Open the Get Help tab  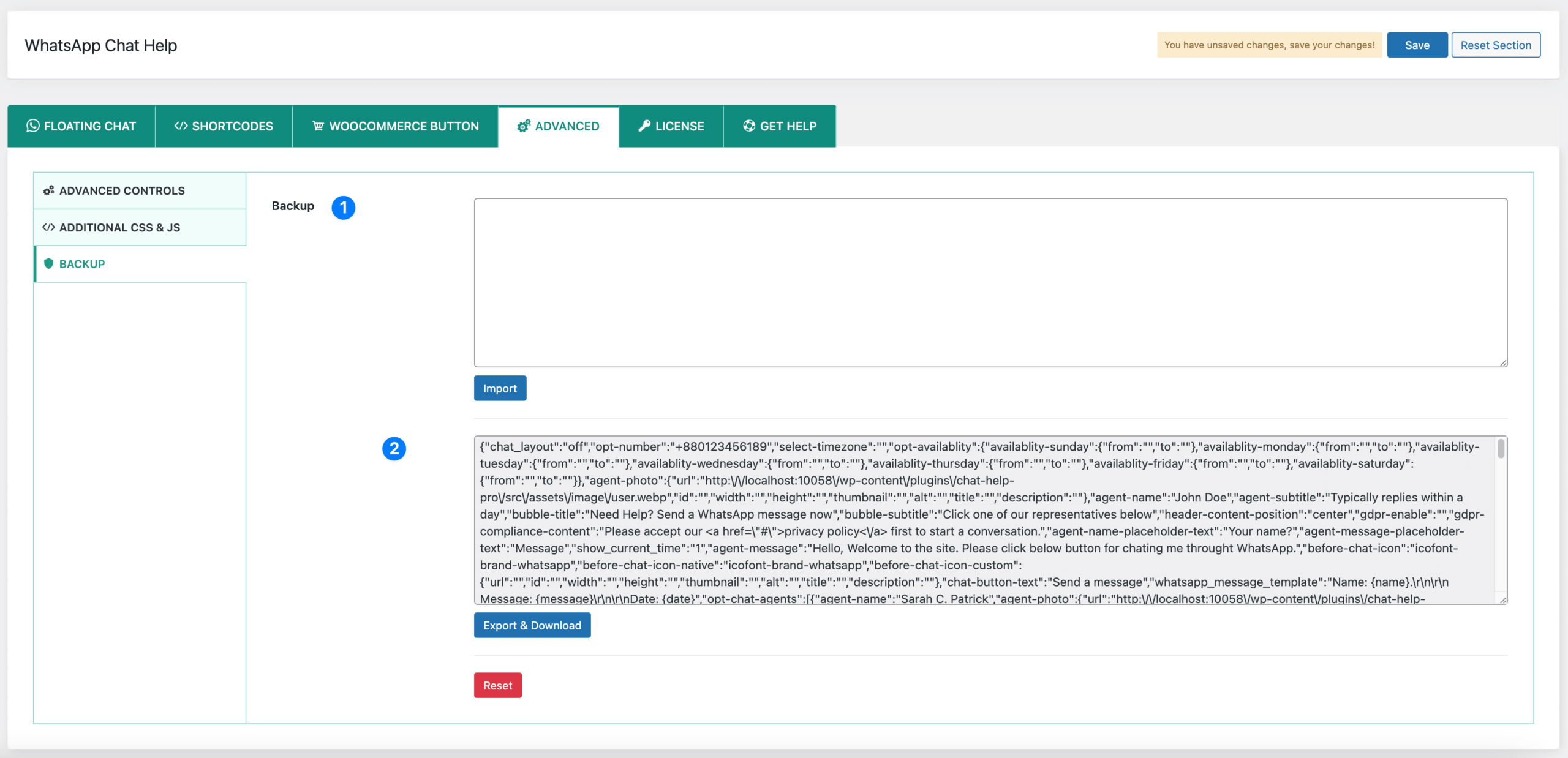tap(780, 126)
